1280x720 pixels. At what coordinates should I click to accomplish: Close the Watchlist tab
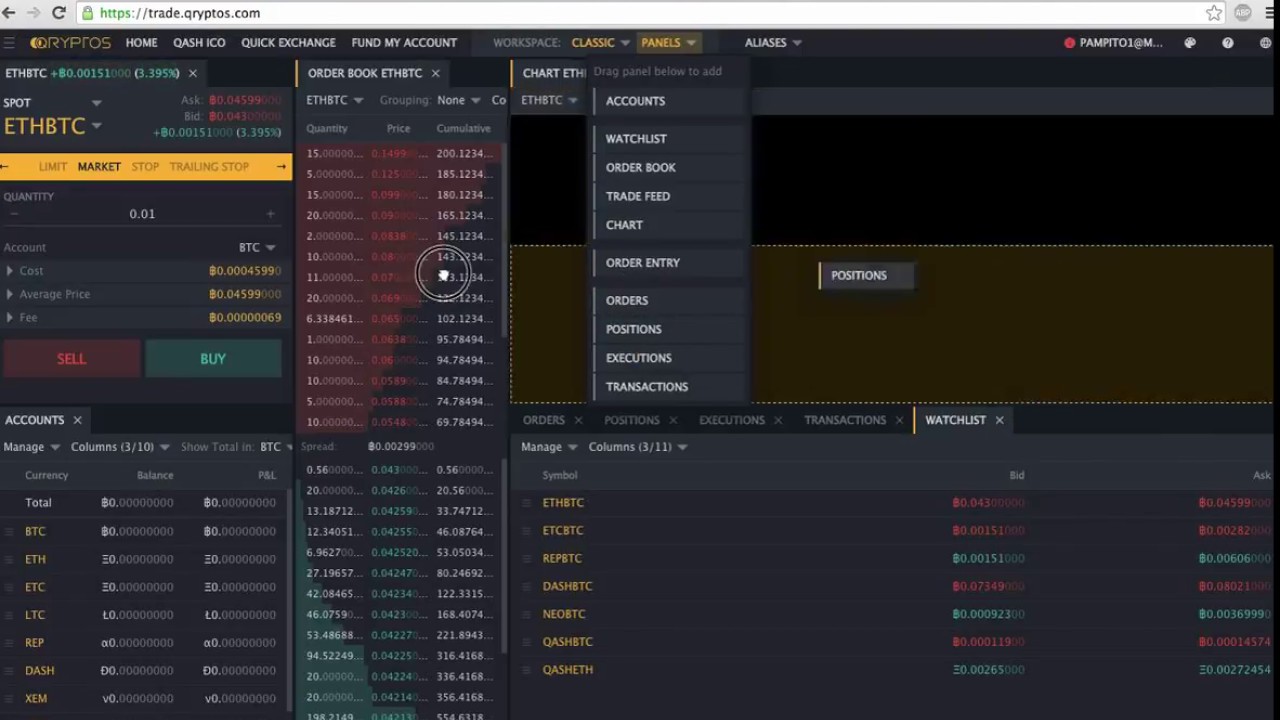[999, 420]
